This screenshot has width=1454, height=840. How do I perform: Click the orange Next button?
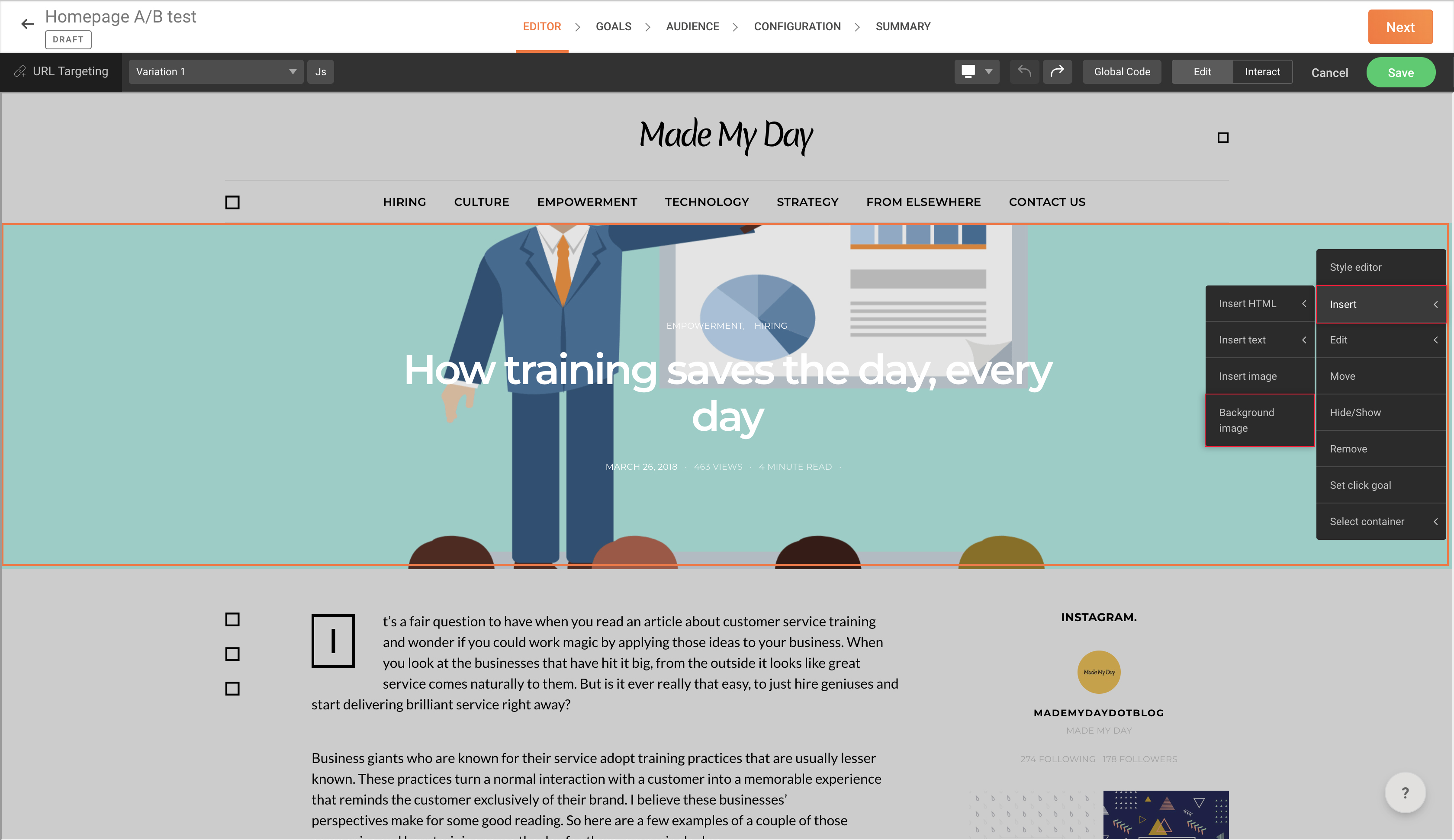click(x=1400, y=27)
